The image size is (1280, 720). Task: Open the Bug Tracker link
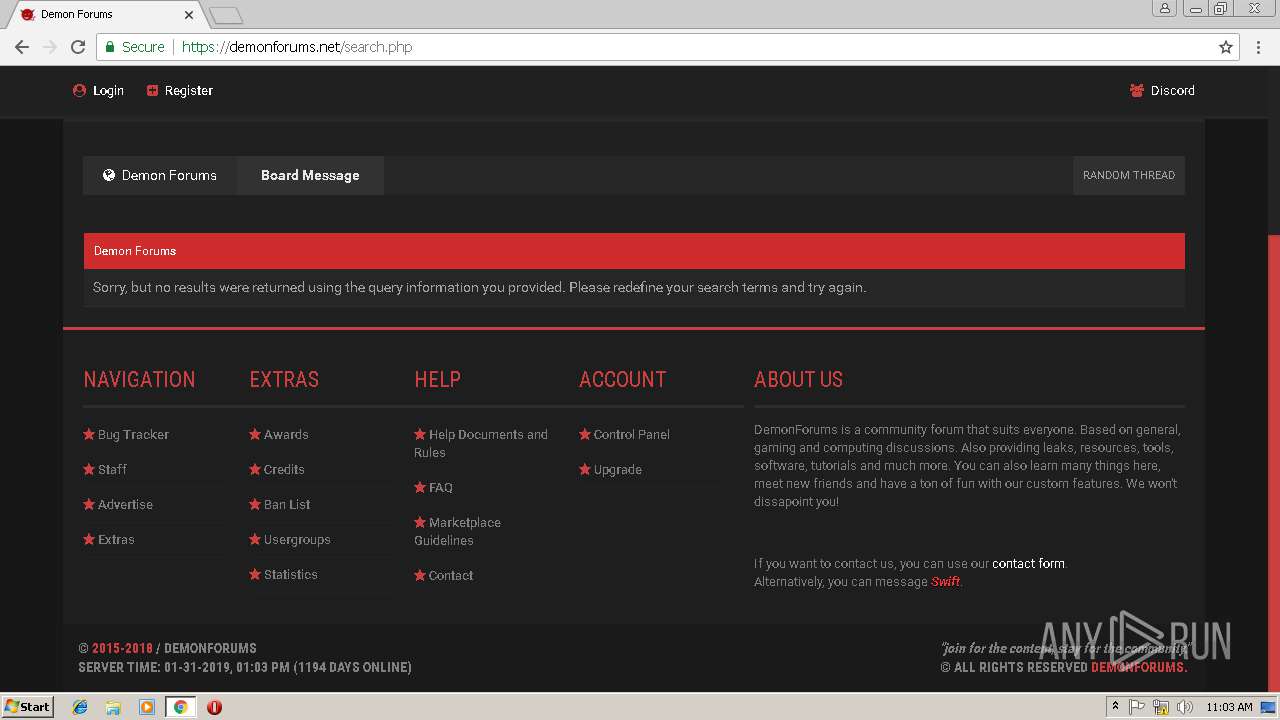133,434
